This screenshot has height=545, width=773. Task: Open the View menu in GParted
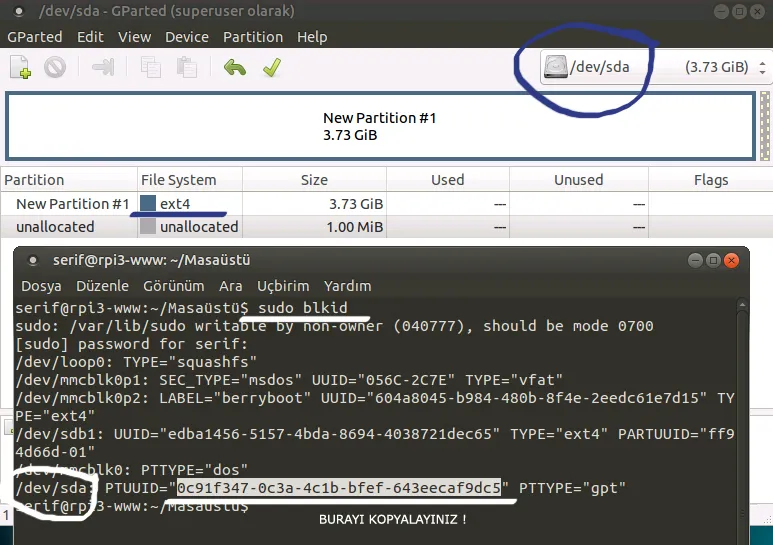point(134,37)
